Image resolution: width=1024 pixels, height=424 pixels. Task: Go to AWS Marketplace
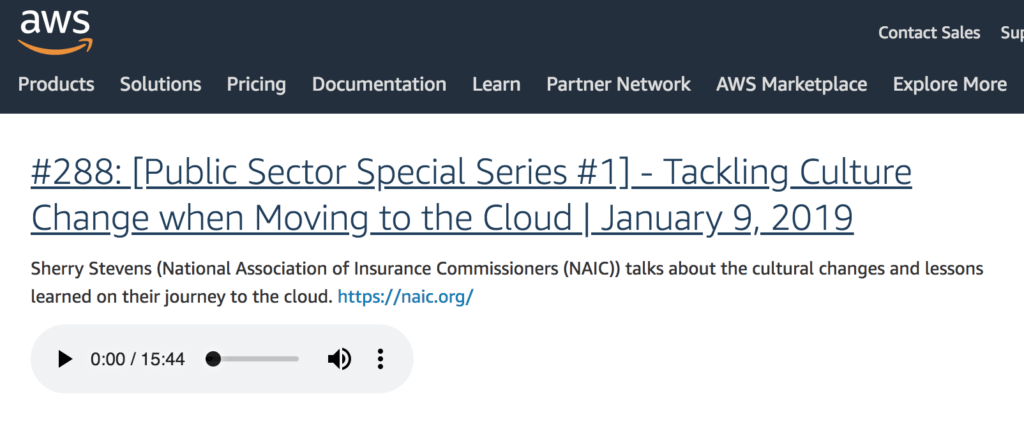(792, 84)
